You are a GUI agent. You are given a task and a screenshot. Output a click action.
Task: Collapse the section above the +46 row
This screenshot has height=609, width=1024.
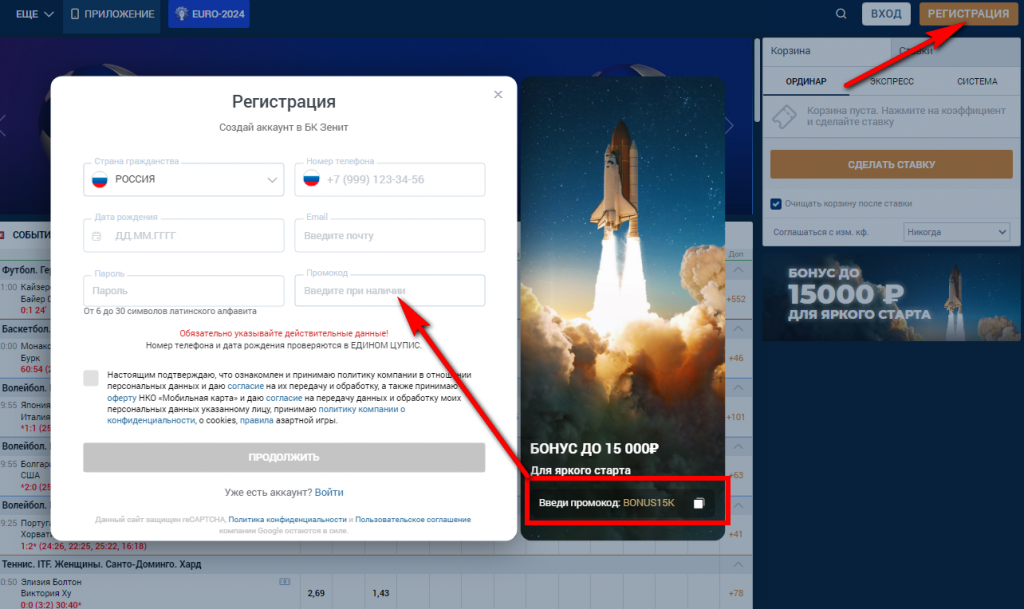[x=738, y=329]
